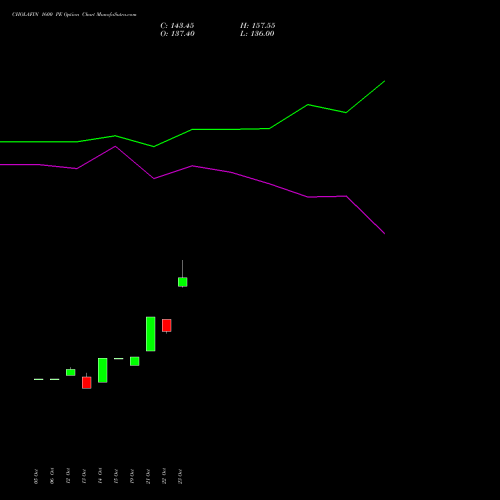
Task: Click the 23 Oct date label
Action: [180, 476]
